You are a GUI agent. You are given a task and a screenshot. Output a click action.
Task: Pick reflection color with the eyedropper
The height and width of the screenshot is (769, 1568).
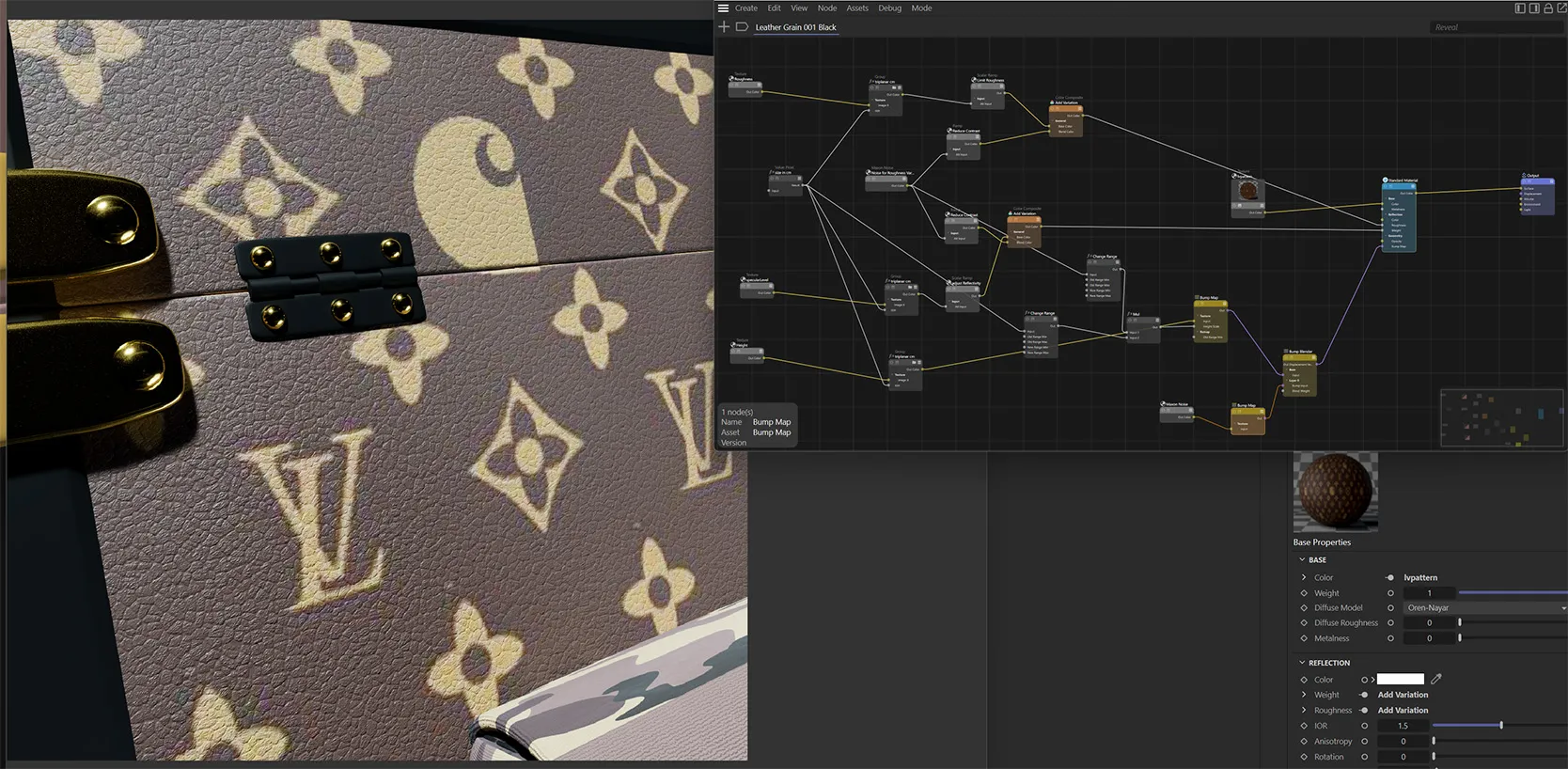(x=1436, y=679)
